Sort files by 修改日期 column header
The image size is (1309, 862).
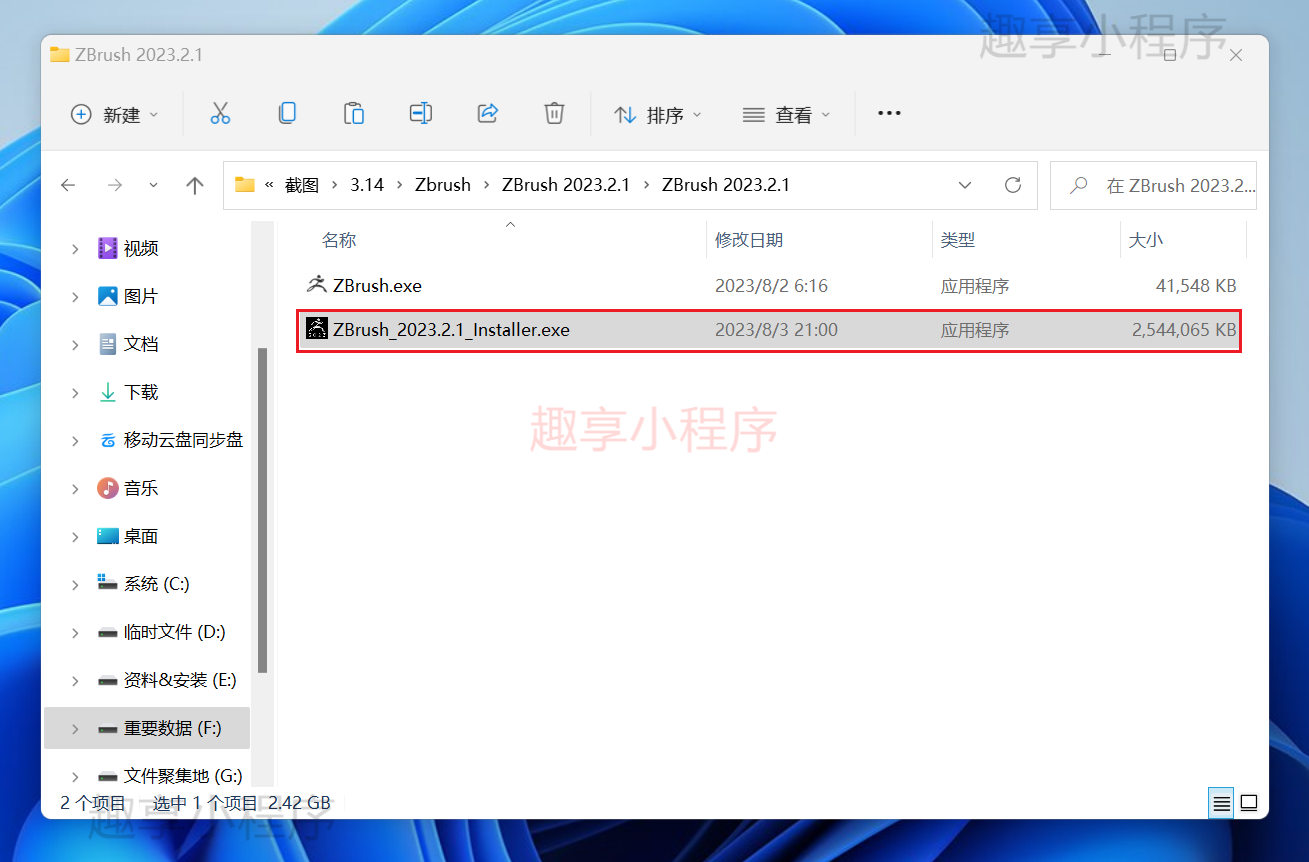click(x=749, y=240)
